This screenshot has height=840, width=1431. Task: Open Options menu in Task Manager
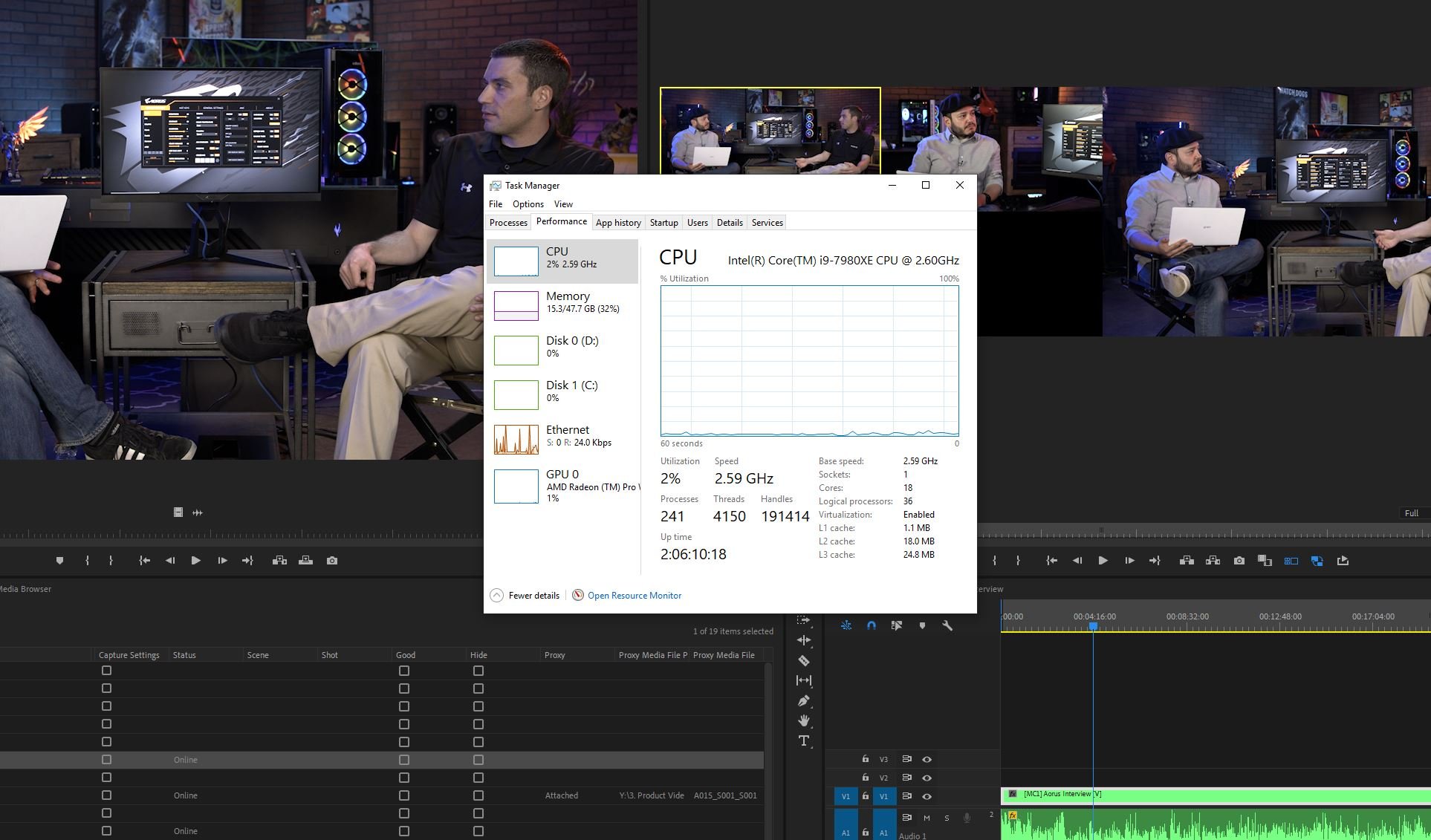point(528,204)
